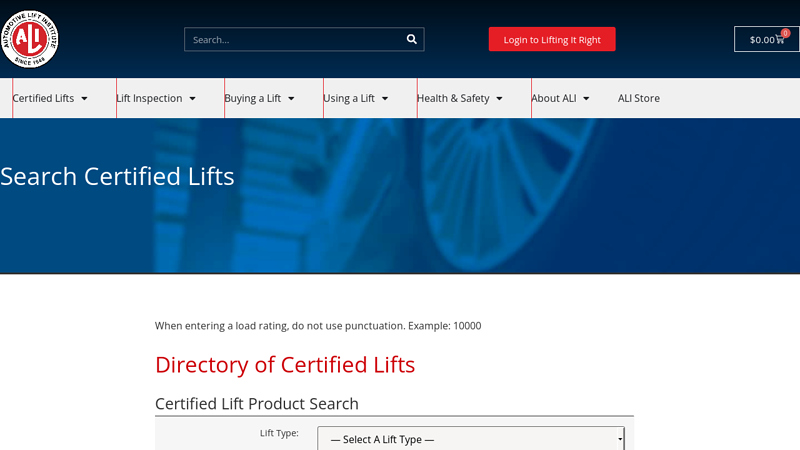800x450 pixels.
Task: Open the Health & Safety menu
Action: point(453,98)
